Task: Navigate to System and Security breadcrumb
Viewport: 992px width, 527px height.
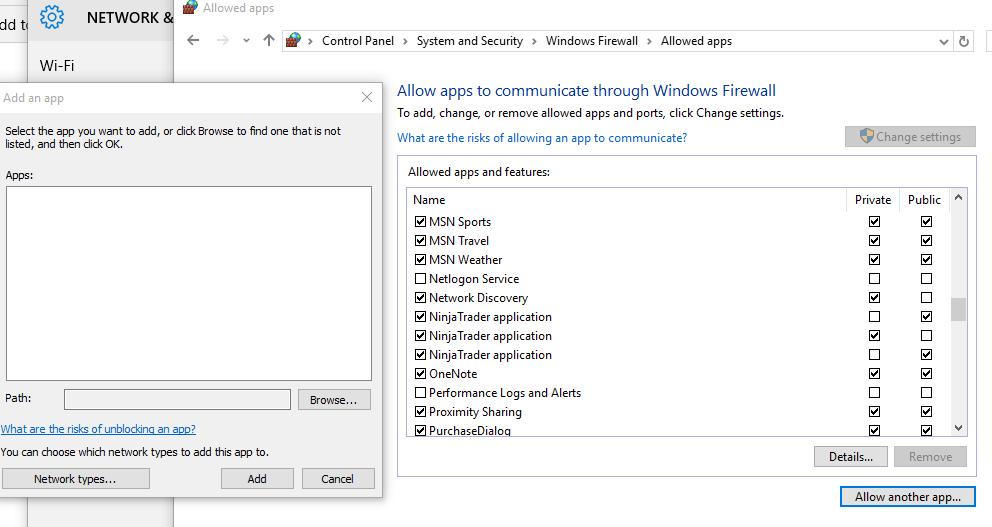Action: (469, 41)
